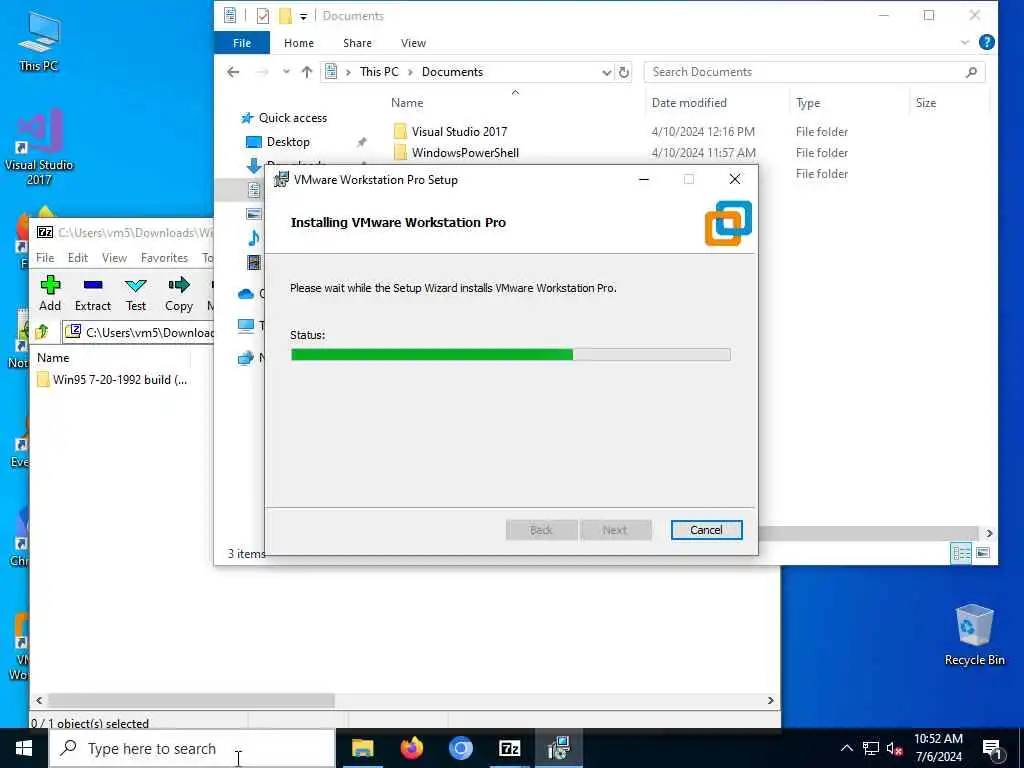Click the Test icon in 7-Zip toolbar
Viewport: 1024px width, 768px height.
(136, 293)
